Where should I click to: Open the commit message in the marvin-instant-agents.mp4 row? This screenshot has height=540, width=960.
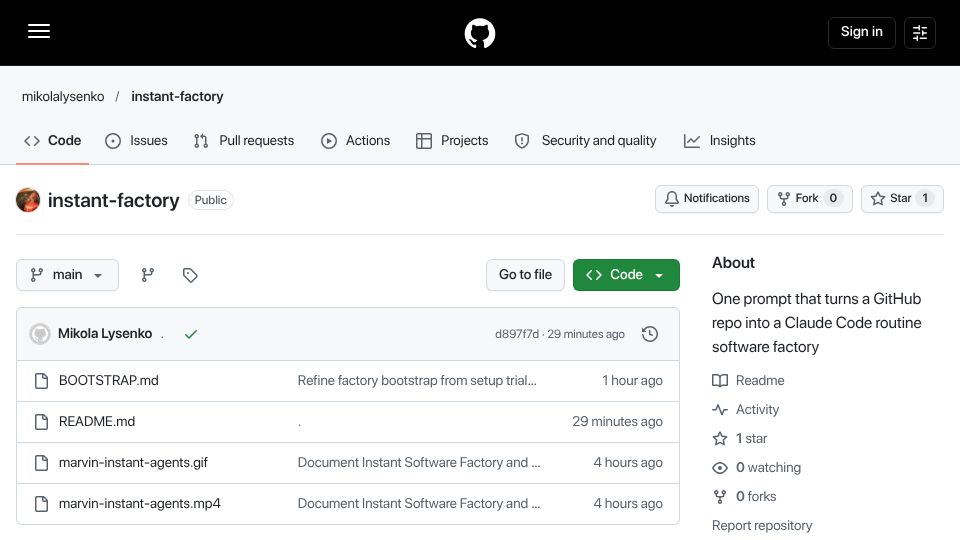[419, 503]
